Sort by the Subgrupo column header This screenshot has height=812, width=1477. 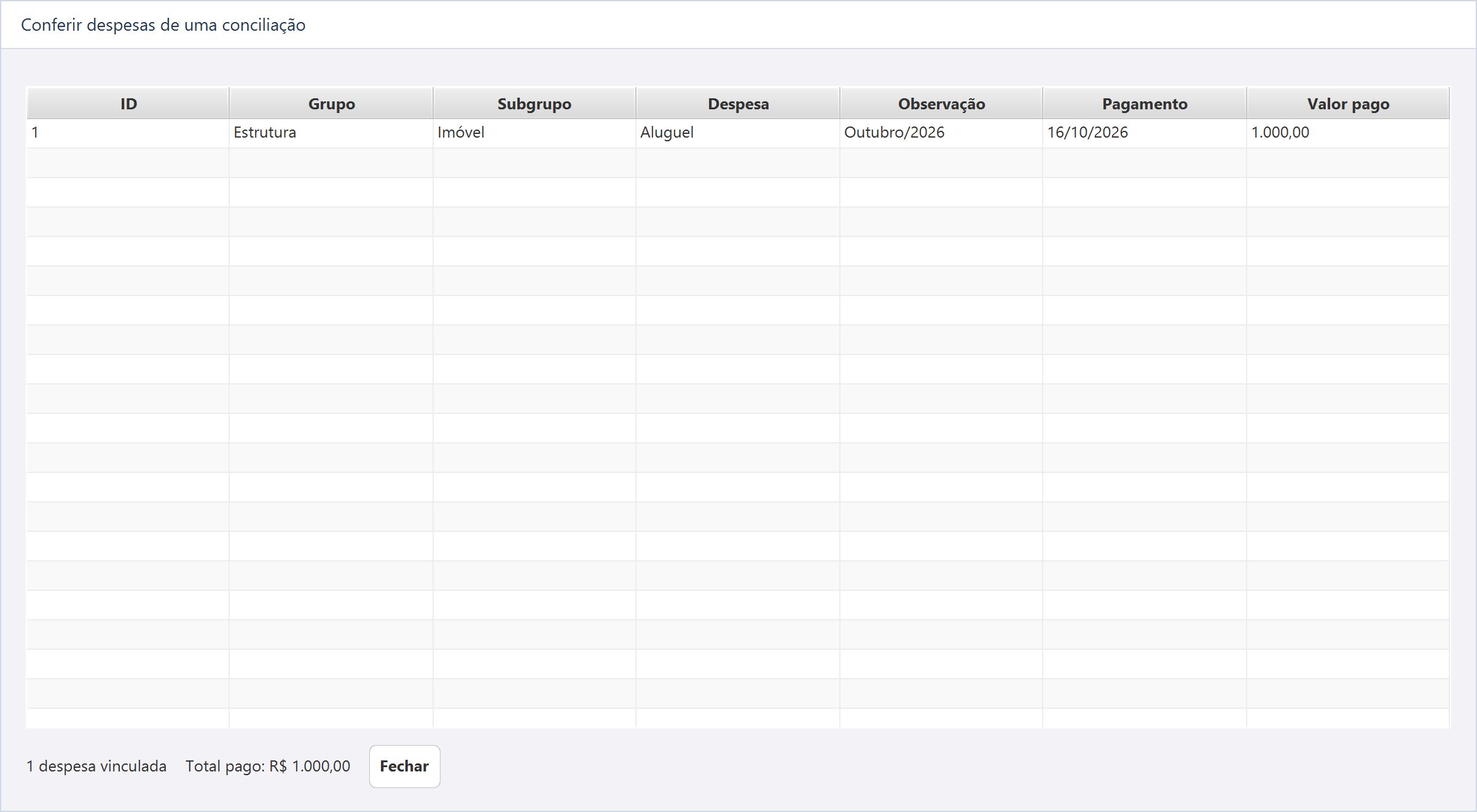pos(535,103)
